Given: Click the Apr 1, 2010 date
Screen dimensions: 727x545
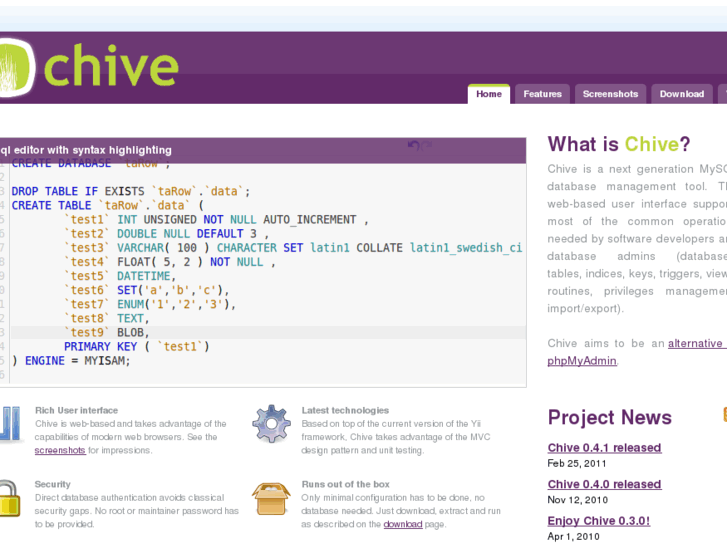Looking at the screenshot, I should coord(574,537).
